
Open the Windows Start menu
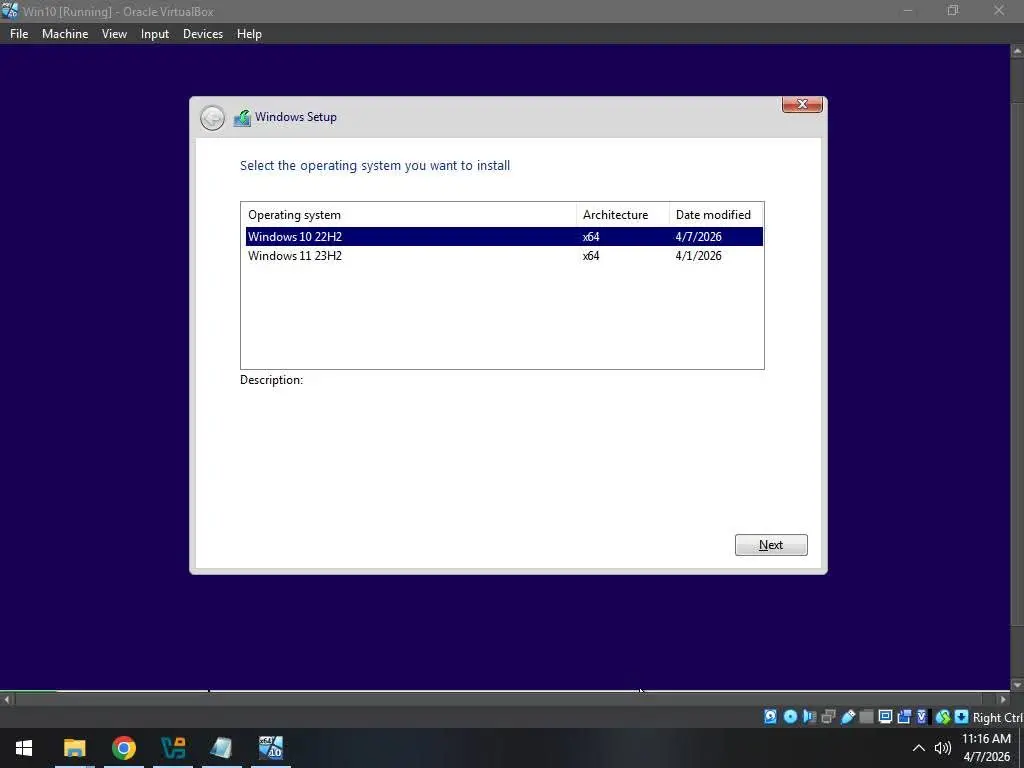[x=24, y=748]
